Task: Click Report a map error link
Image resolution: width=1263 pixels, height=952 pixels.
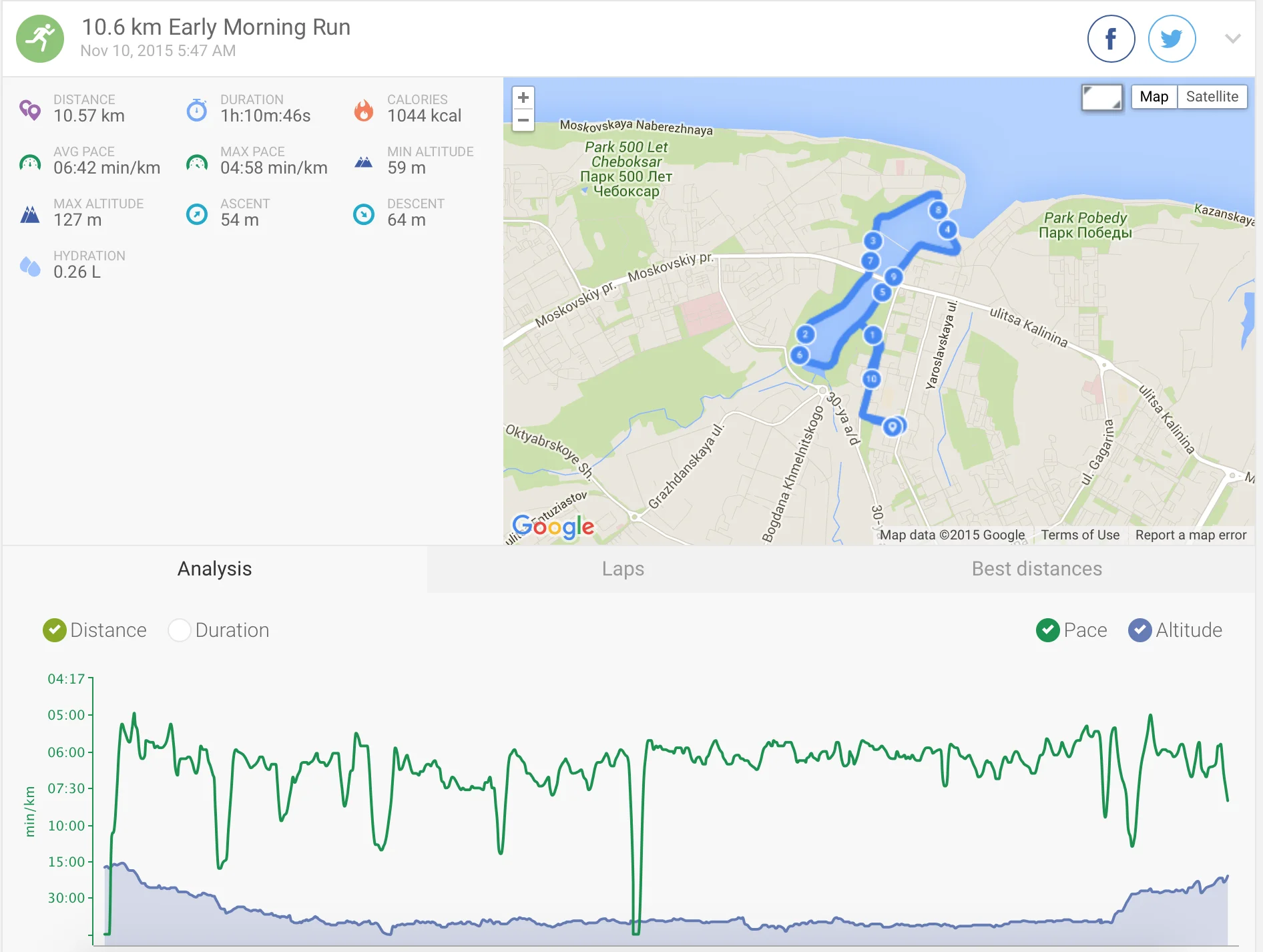Action: pos(1190,535)
